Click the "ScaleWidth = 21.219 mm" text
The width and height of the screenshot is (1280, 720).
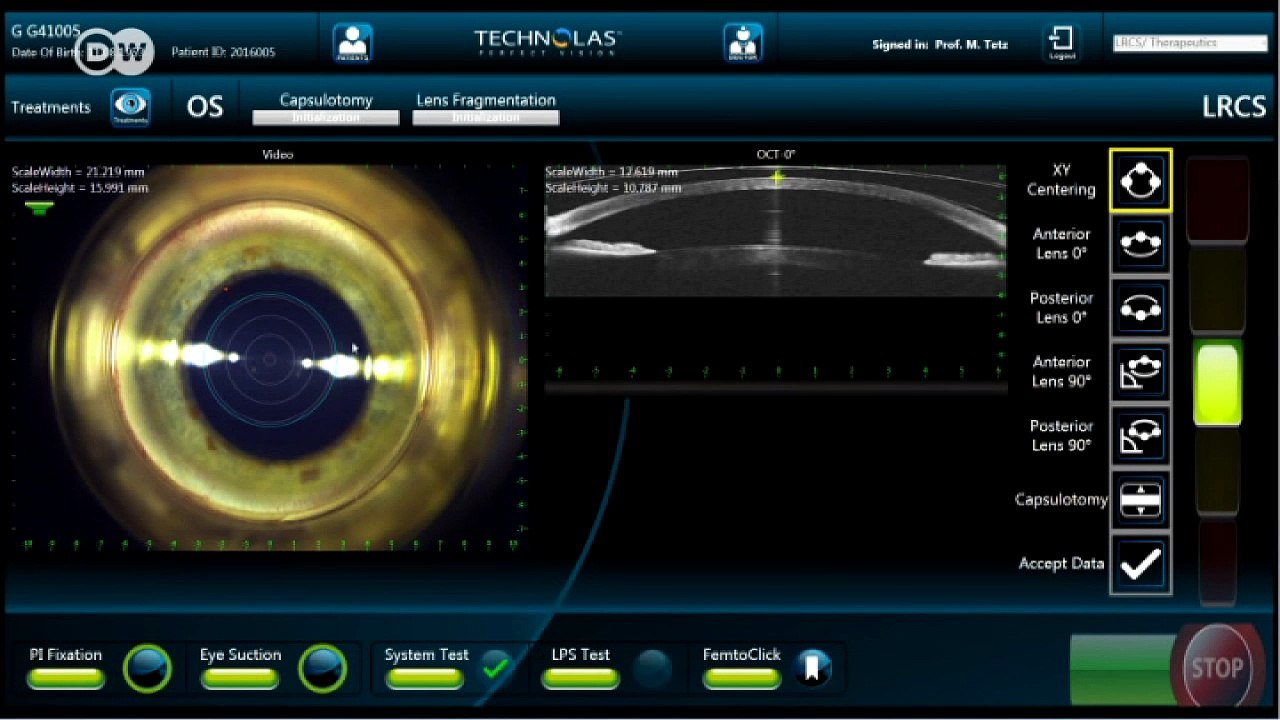point(80,172)
